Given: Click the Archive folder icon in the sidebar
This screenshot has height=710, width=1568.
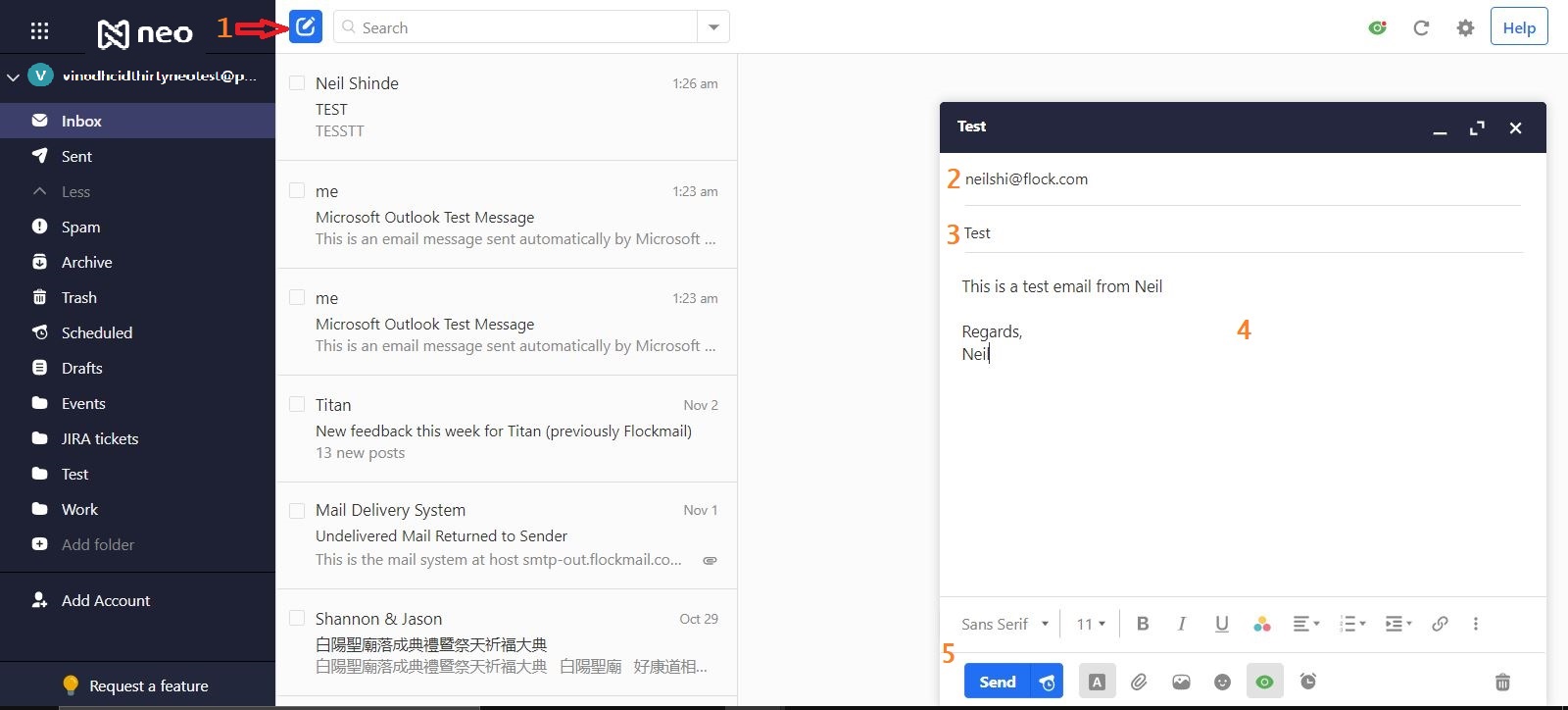Looking at the screenshot, I should click(x=39, y=262).
